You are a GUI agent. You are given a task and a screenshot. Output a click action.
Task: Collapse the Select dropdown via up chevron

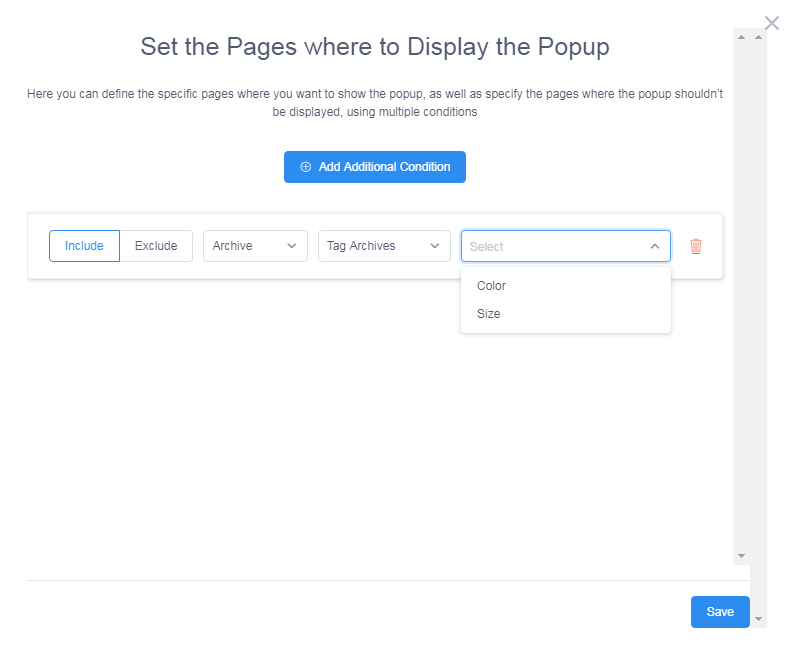655,246
